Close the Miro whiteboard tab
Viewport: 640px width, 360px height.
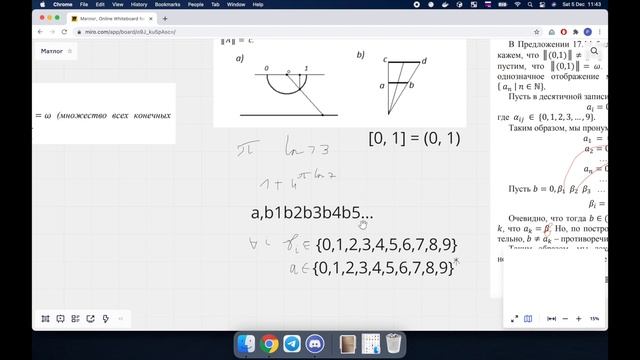(151, 19)
